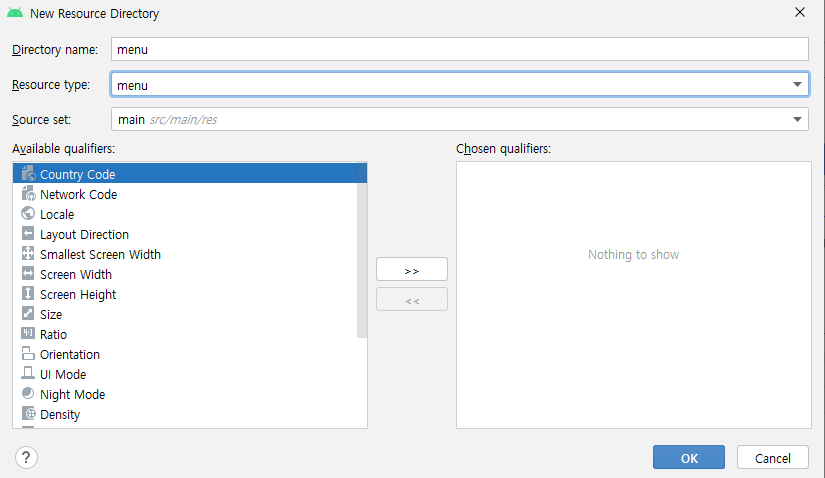Click the Screen Width icon

pos(28,273)
